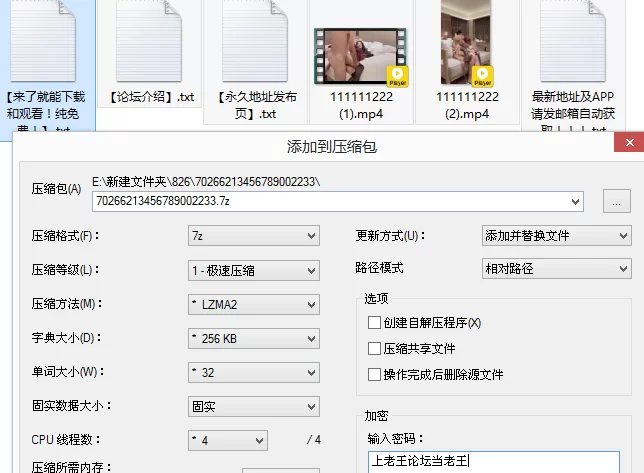Close the 添加到压缩包 dialog
Image resolution: width=644 pixels, height=473 pixels.
point(629,142)
